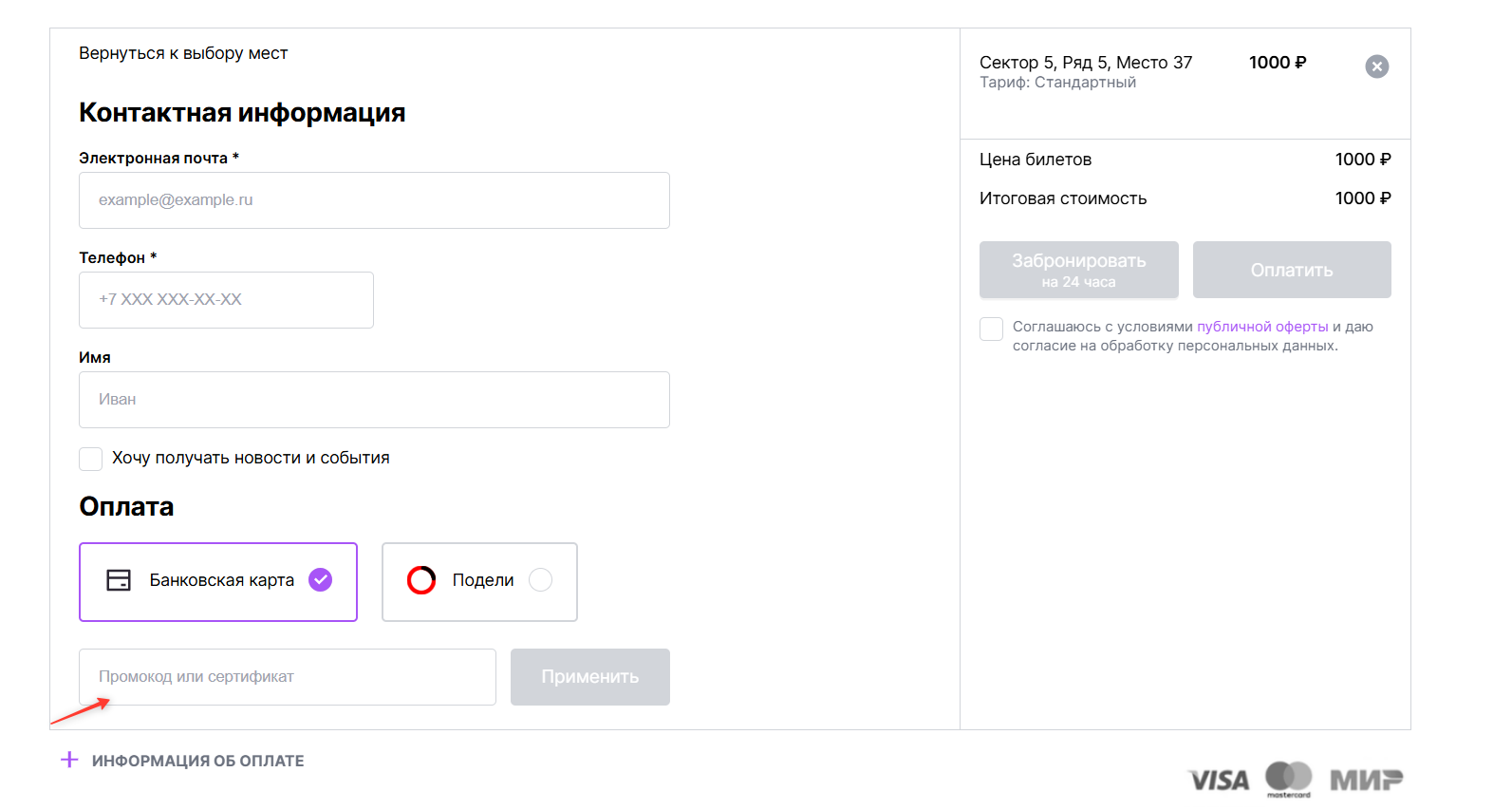Click the Контактная информация heading

[242, 112]
